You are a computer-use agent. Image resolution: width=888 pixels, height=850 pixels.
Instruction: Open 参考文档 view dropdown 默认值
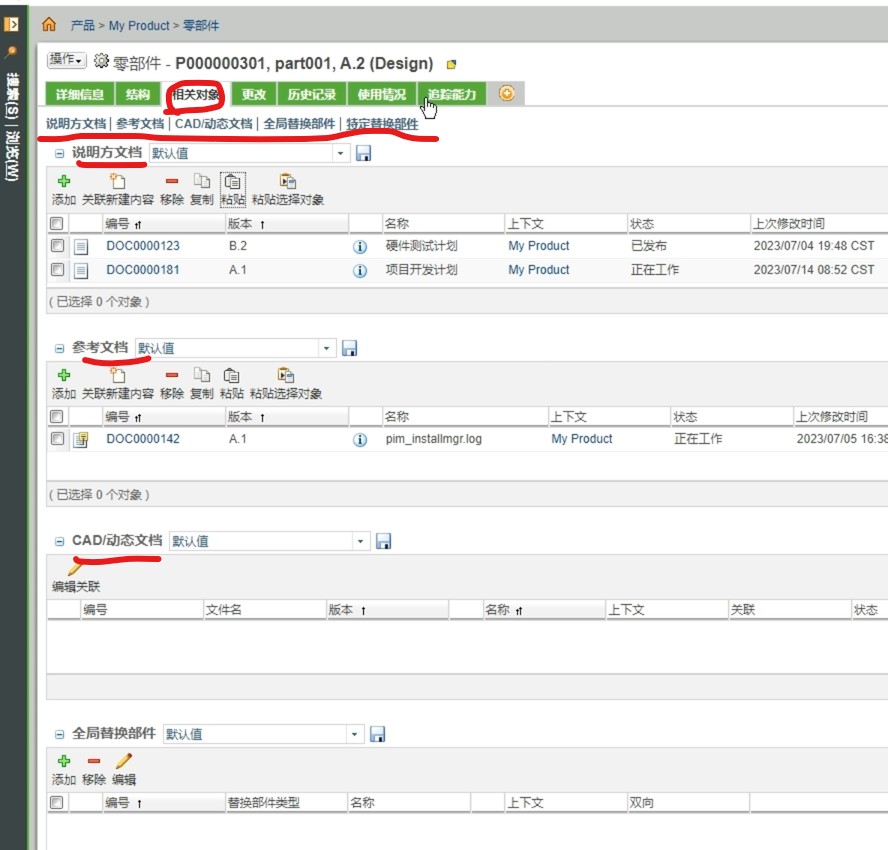click(x=326, y=348)
